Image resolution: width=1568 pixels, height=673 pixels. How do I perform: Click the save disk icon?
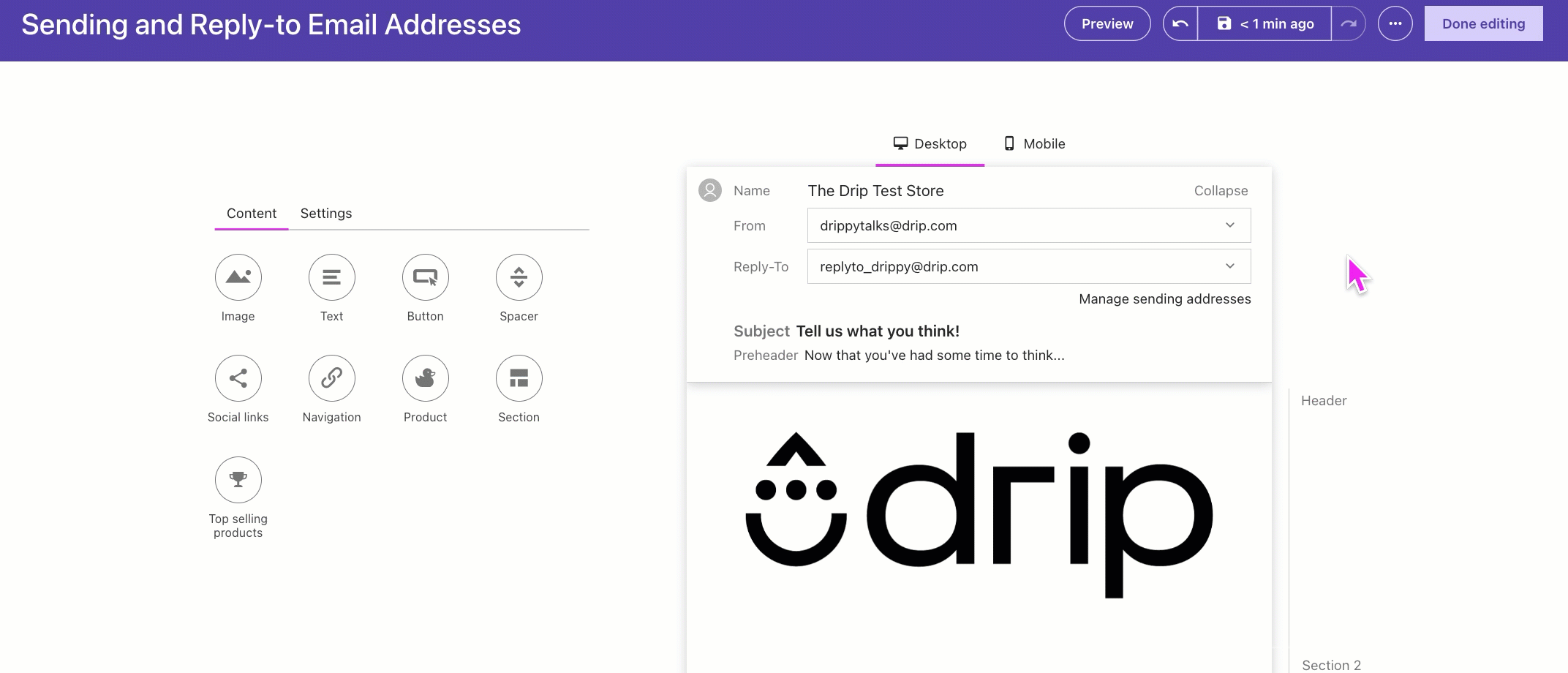pyautogui.click(x=1224, y=23)
